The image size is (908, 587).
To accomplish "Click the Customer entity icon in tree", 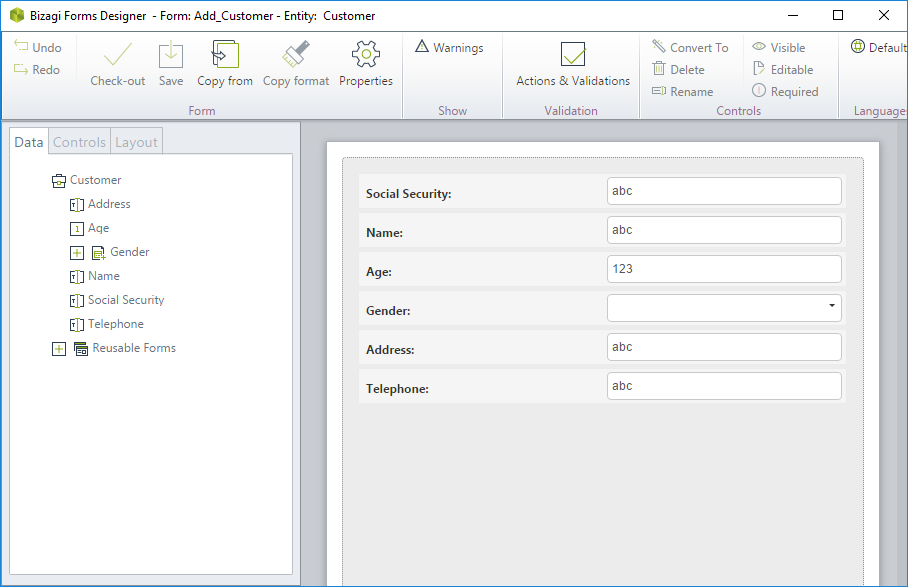I will (58, 181).
